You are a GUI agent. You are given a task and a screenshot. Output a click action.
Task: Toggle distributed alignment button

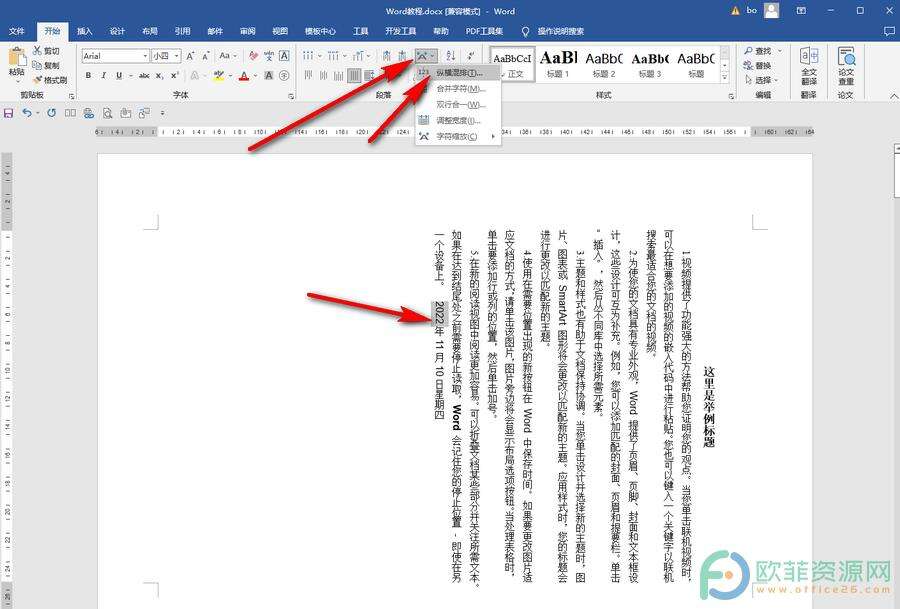(368, 75)
